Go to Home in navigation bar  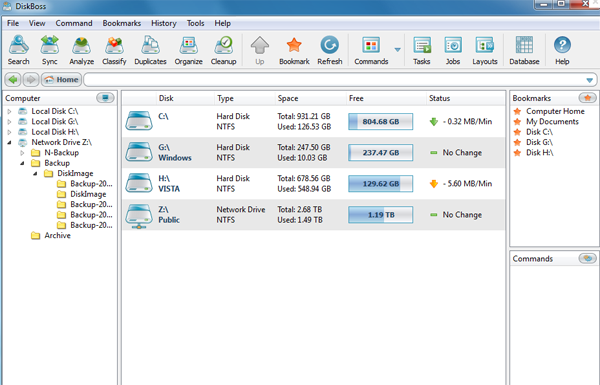[x=61, y=80]
